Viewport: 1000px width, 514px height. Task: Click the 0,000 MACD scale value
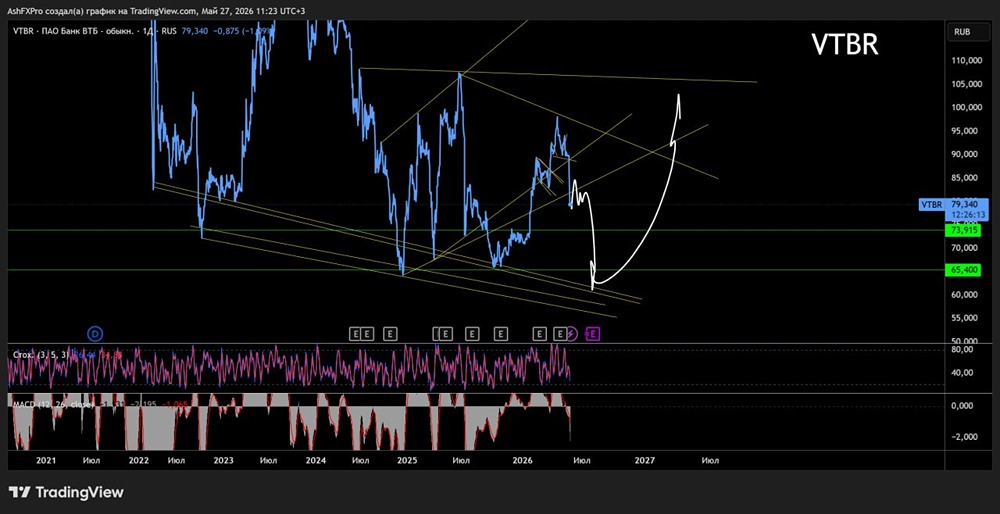(x=963, y=406)
